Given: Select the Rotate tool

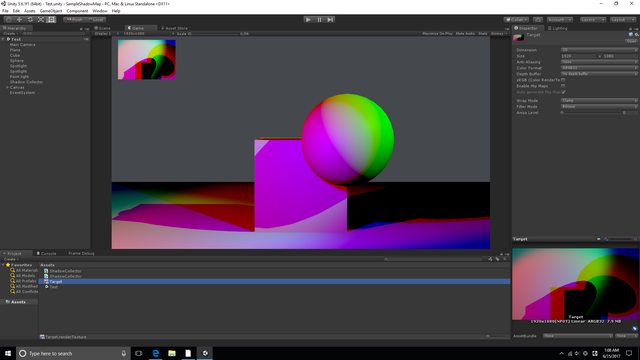Looking at the screenshot, I should pyautogui.click(x=30, y=19).
